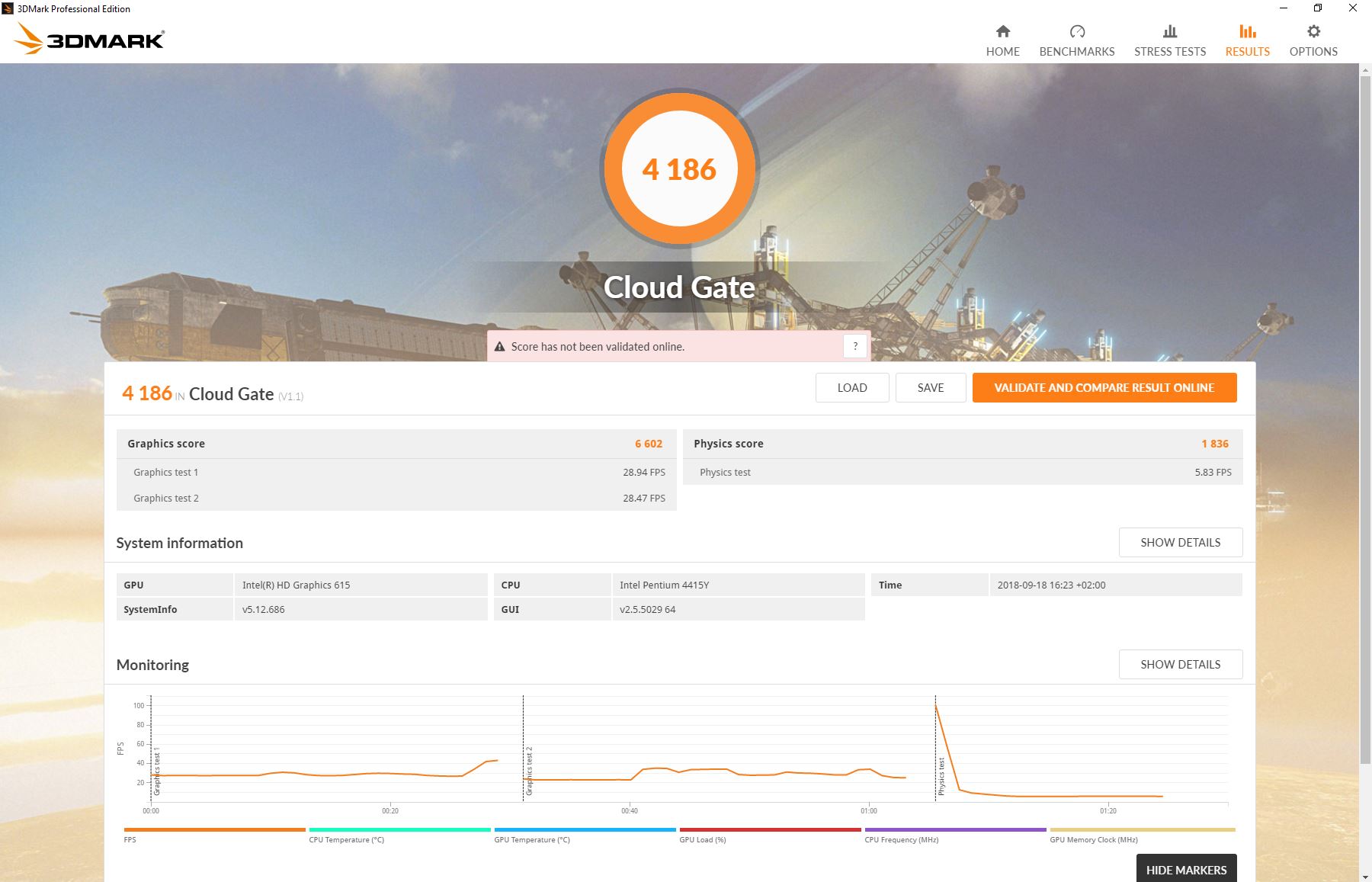The image size is (1372, 882).
Task: Click the Cloud Gate title banner
Action: pyautogui.click(x=679, y=287)
